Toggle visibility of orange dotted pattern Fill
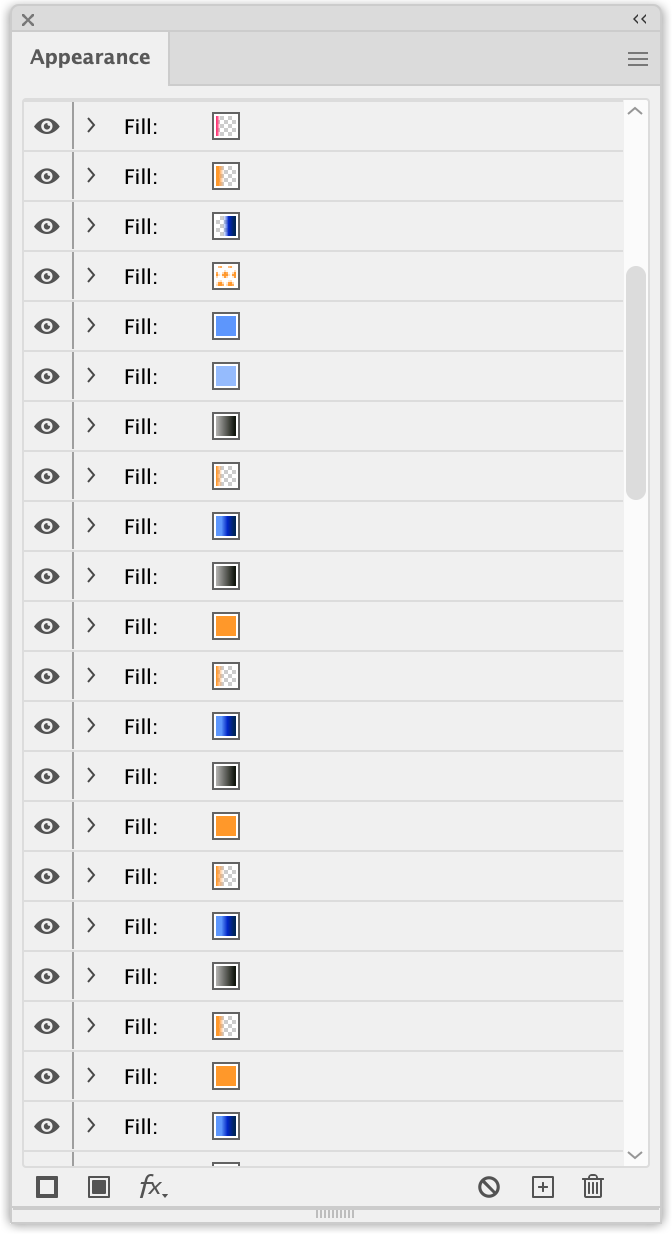The image size is (672, 1238). tap(47, 277)
